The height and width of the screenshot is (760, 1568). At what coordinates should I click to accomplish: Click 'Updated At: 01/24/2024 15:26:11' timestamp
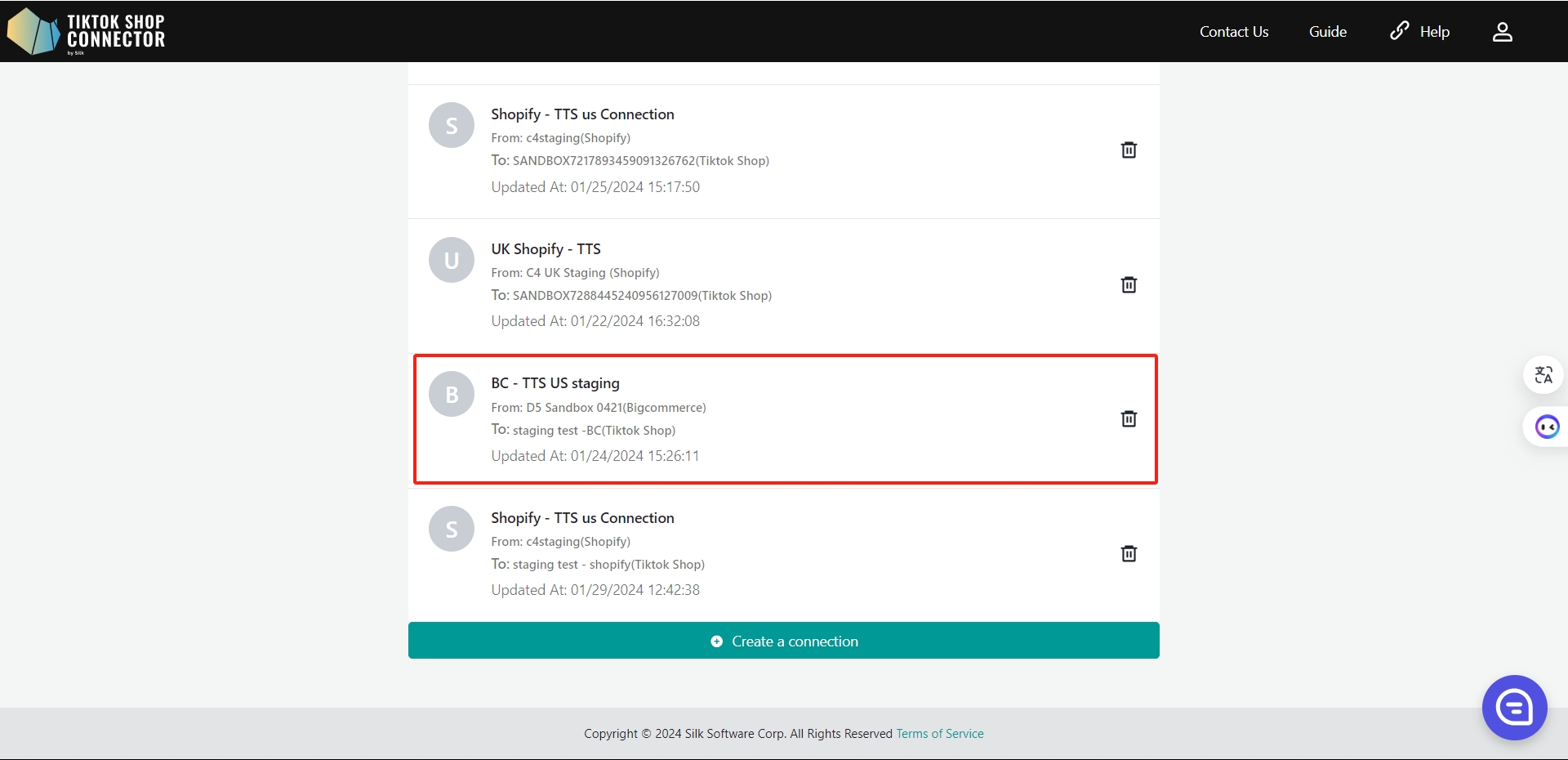pos(595,456)
